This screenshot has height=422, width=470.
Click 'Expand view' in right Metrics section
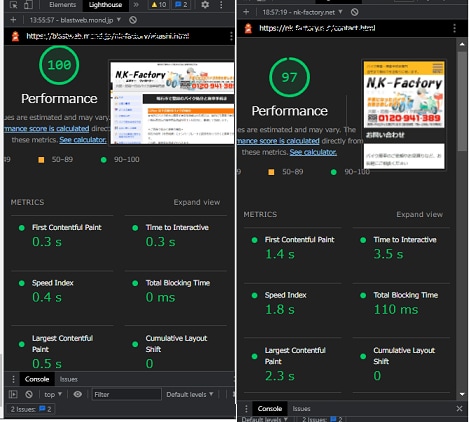point(420,214)
